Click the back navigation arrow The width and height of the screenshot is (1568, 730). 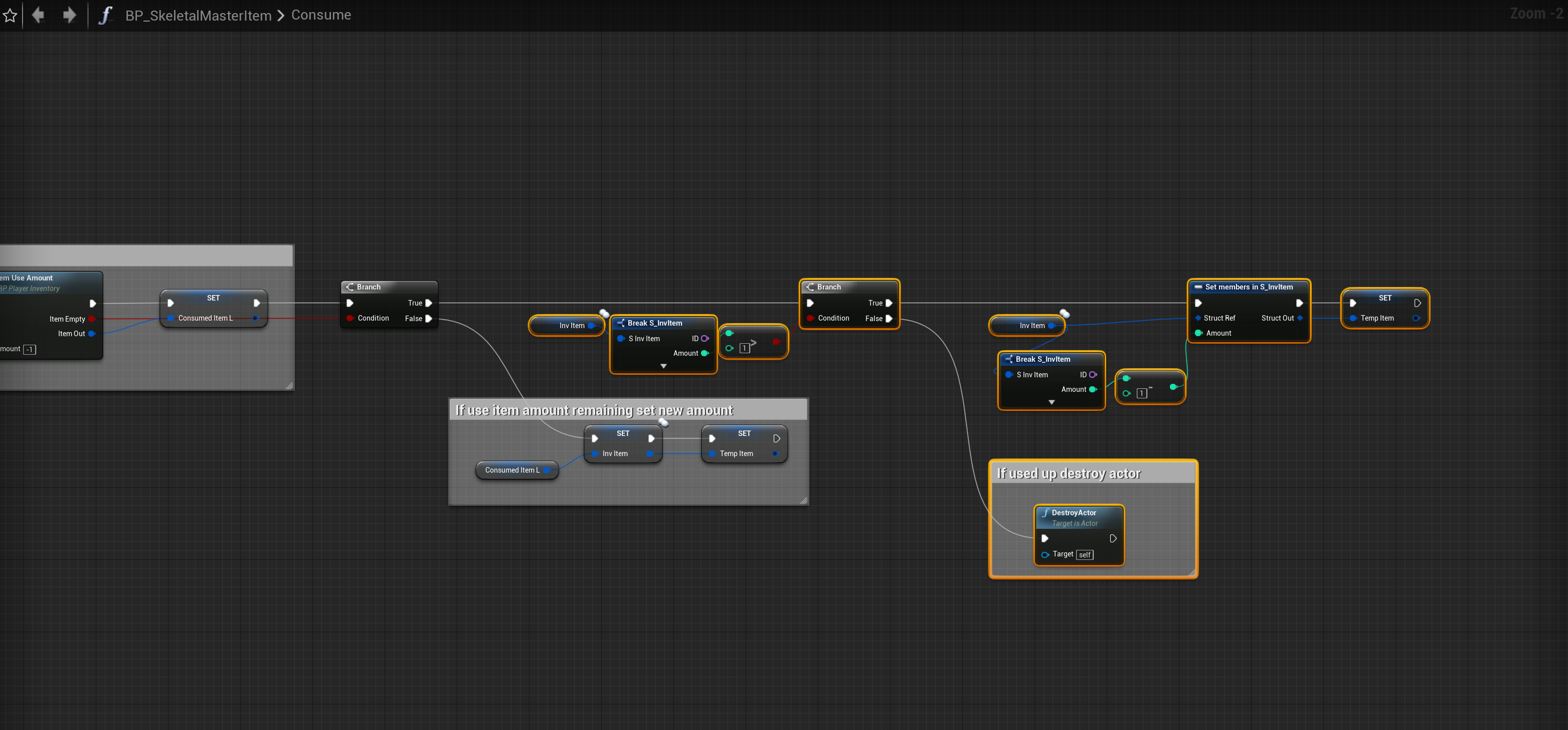[x=38, y=15]
